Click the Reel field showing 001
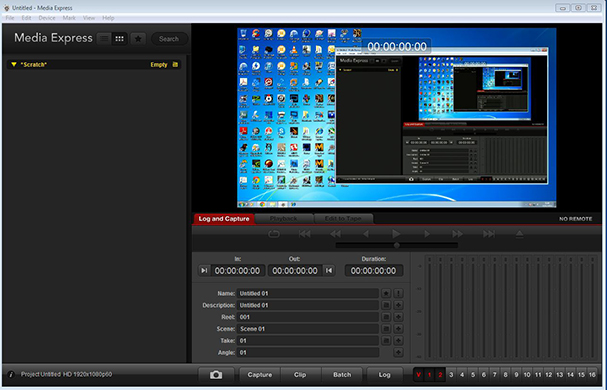This screenshot has width=607, height=390. pos(308,317)
